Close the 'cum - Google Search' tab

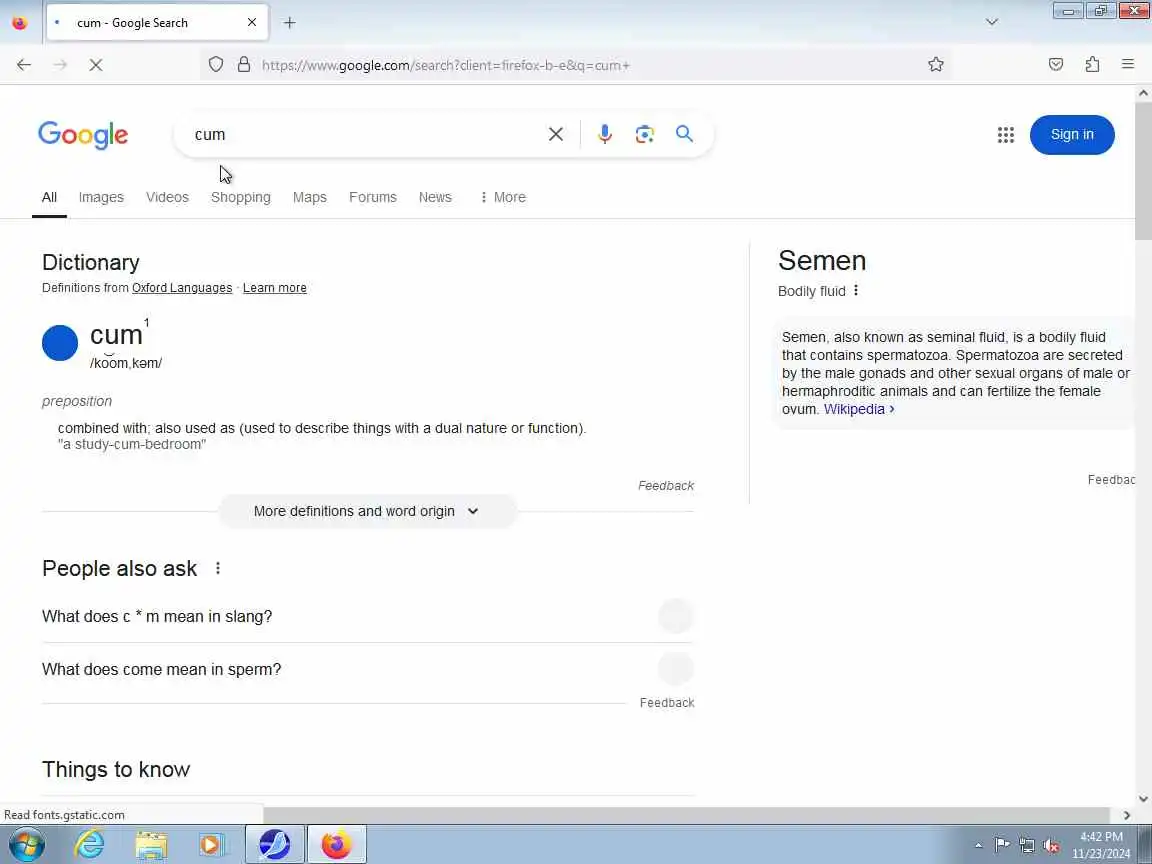point(252,23)
